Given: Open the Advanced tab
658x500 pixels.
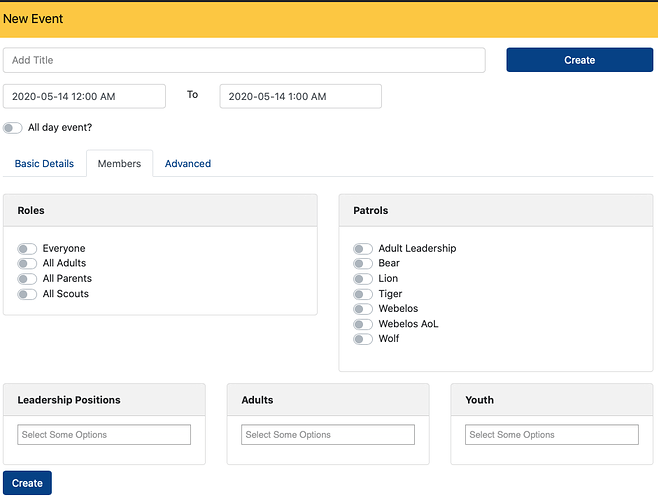Looking at the screenshot, I should [188, 164].
